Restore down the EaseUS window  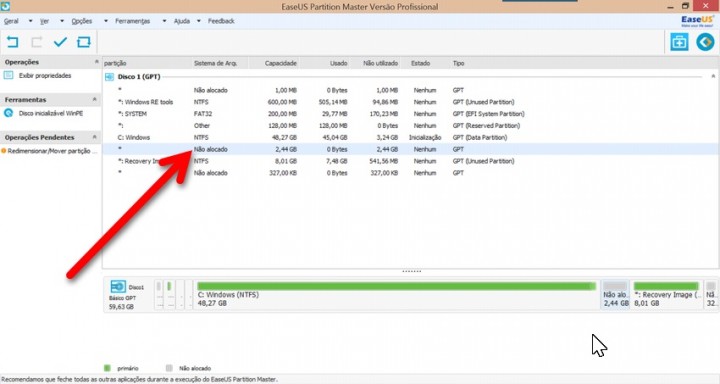[685, 6]
